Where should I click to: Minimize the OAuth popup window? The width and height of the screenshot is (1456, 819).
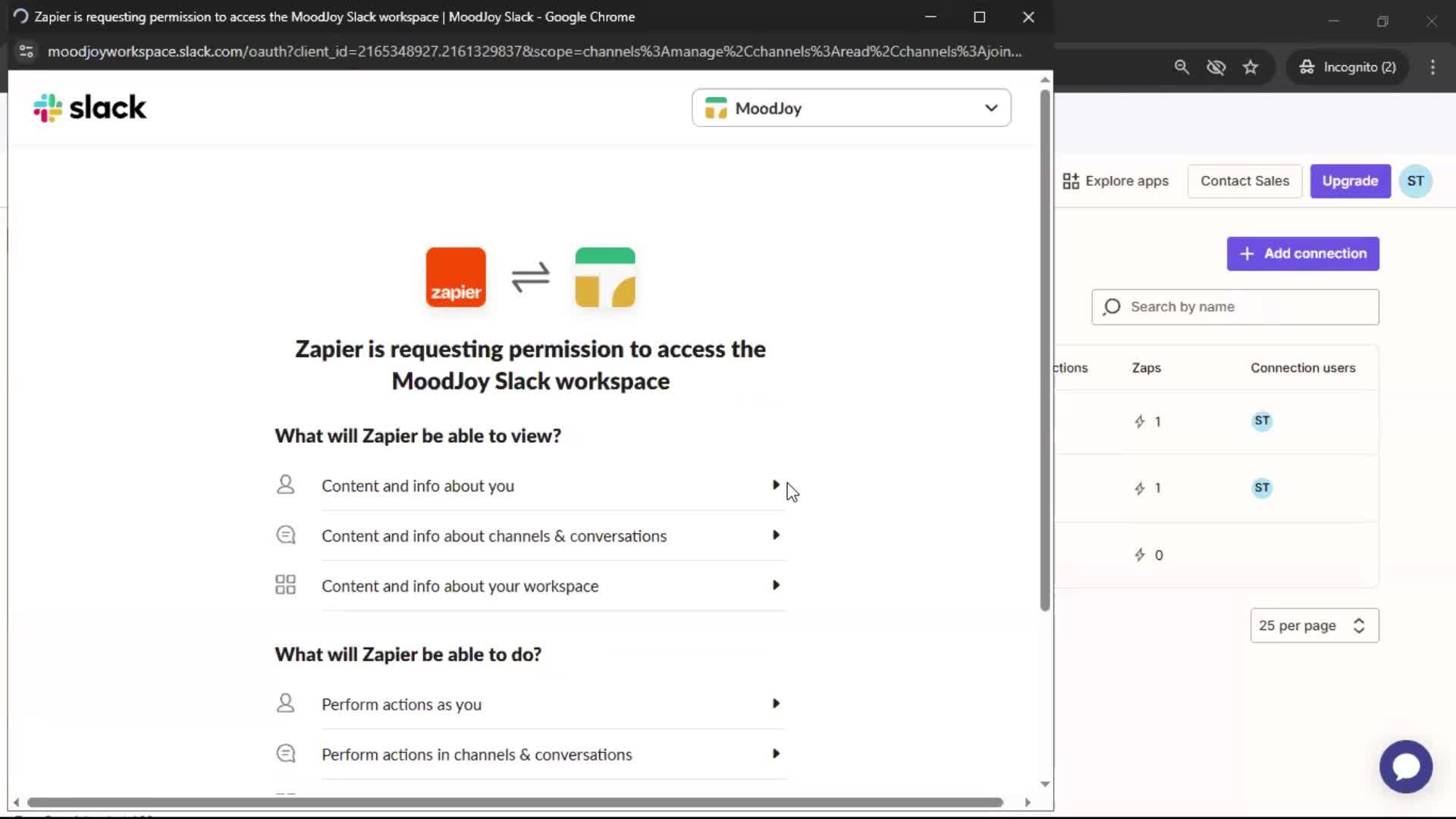point(930,17)
